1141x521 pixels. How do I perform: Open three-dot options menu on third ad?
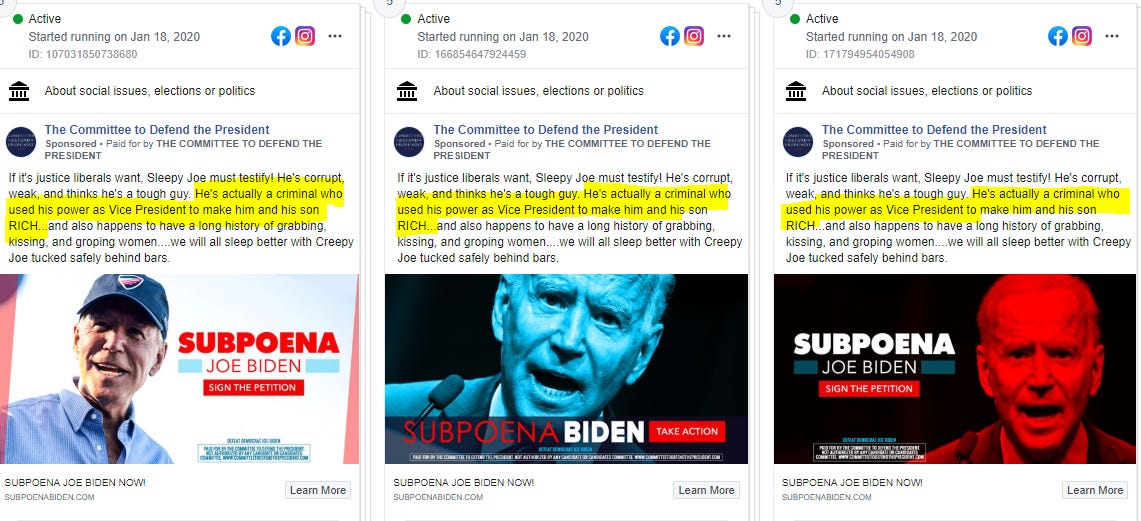click(1112, 36)
